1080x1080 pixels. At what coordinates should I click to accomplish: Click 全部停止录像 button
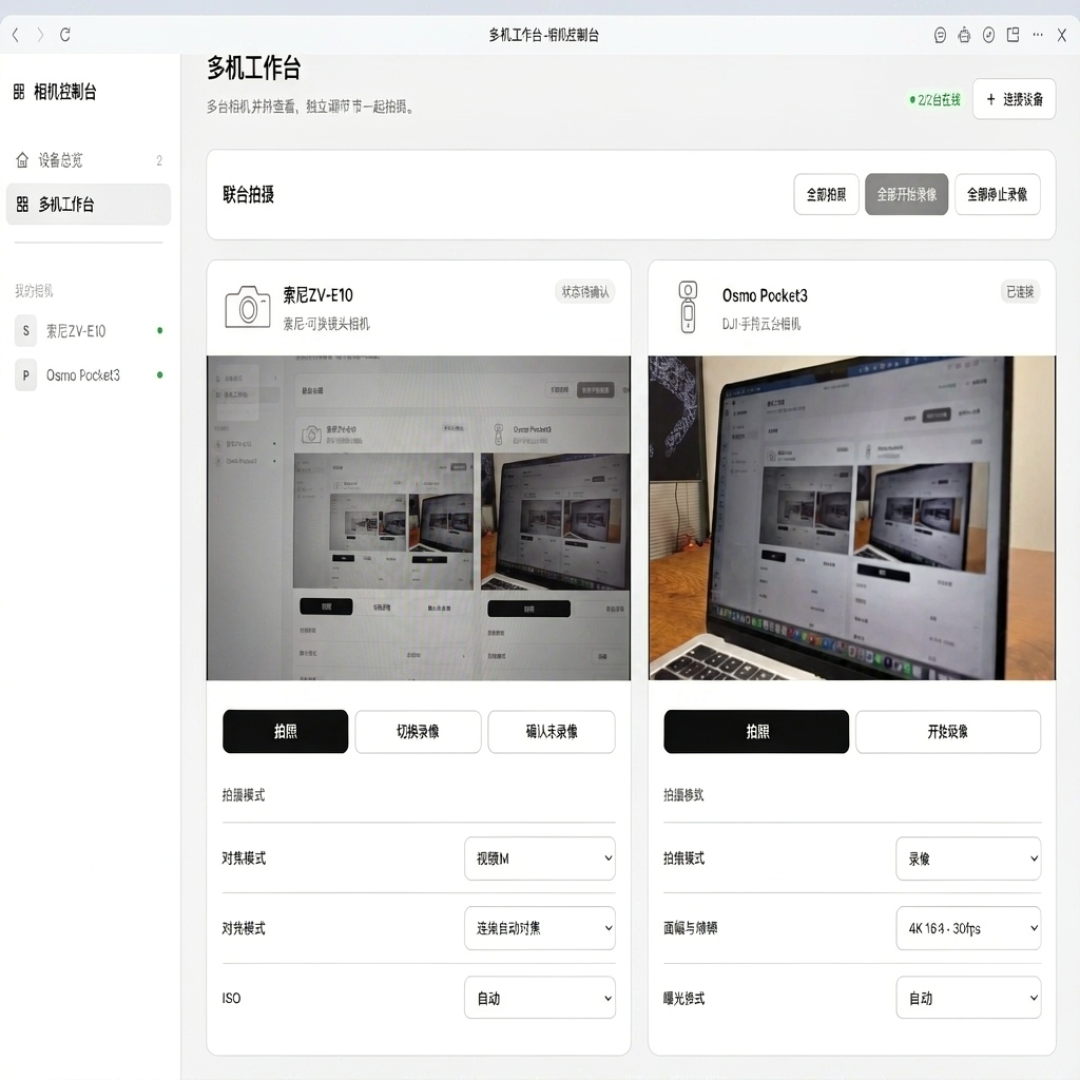pos(997,194)
